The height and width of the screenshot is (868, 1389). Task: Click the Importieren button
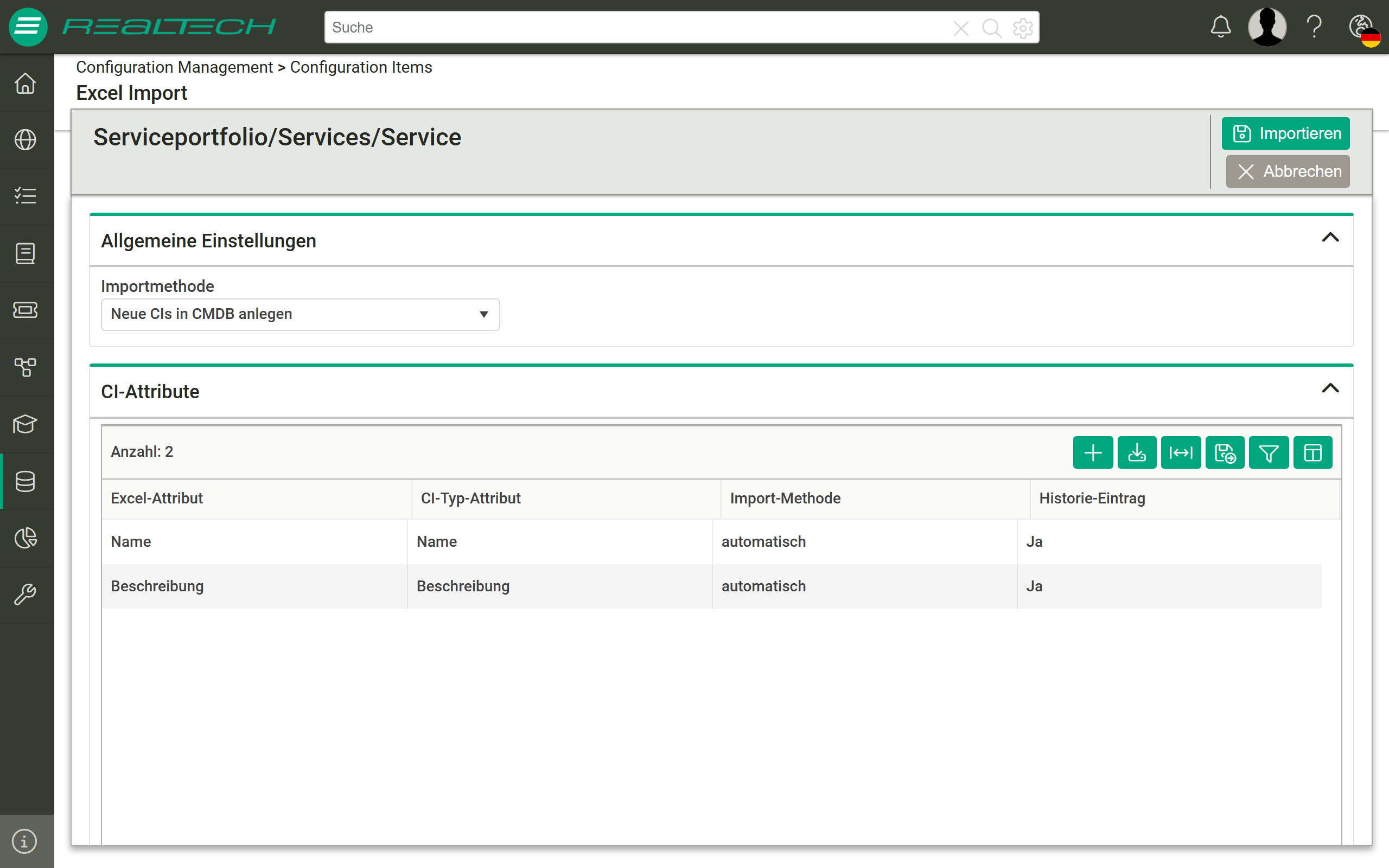pyautogui.click(x=1286, y=133)
